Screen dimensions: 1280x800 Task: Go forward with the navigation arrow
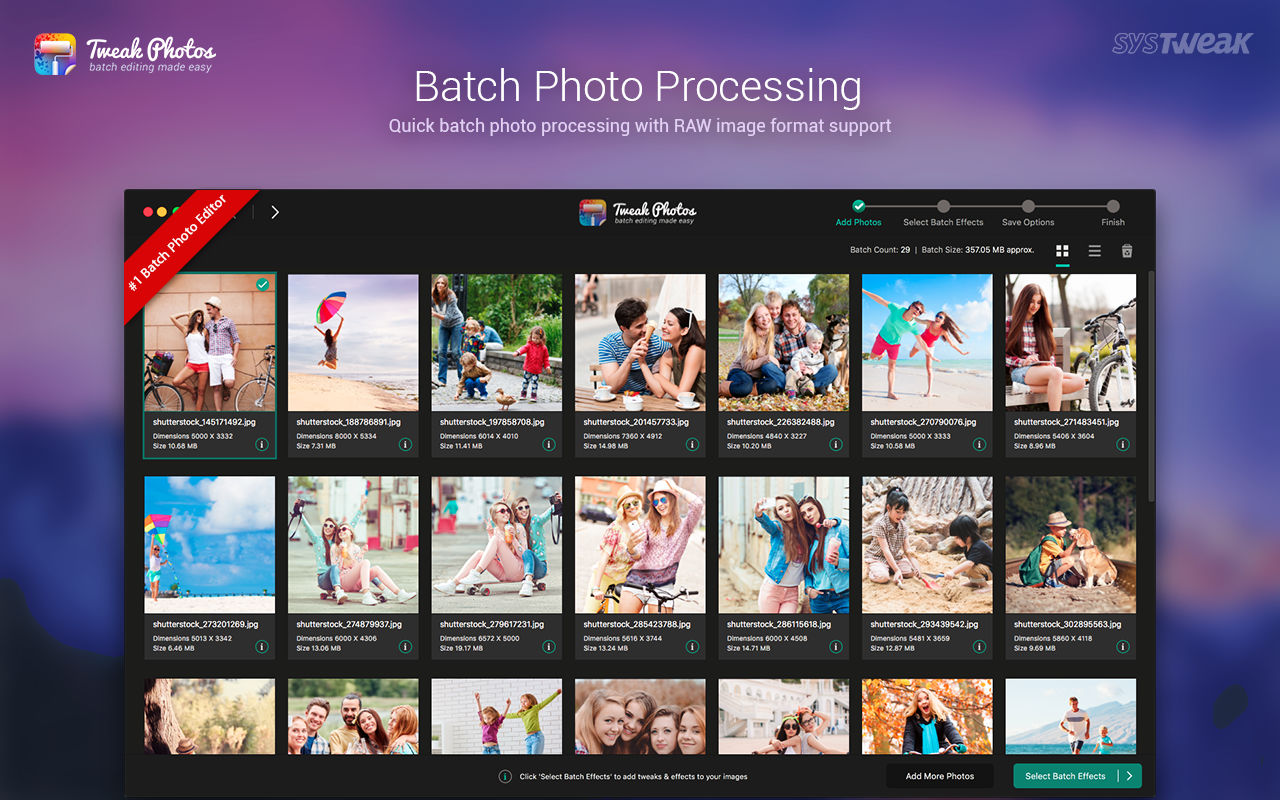point(275,212)
